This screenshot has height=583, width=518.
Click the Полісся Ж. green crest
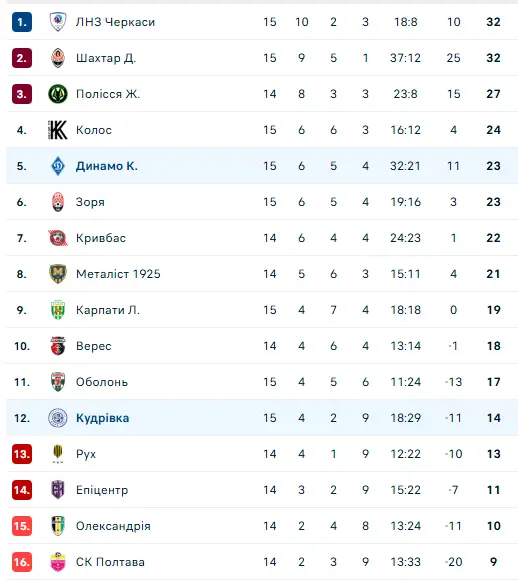coord(58,94)
